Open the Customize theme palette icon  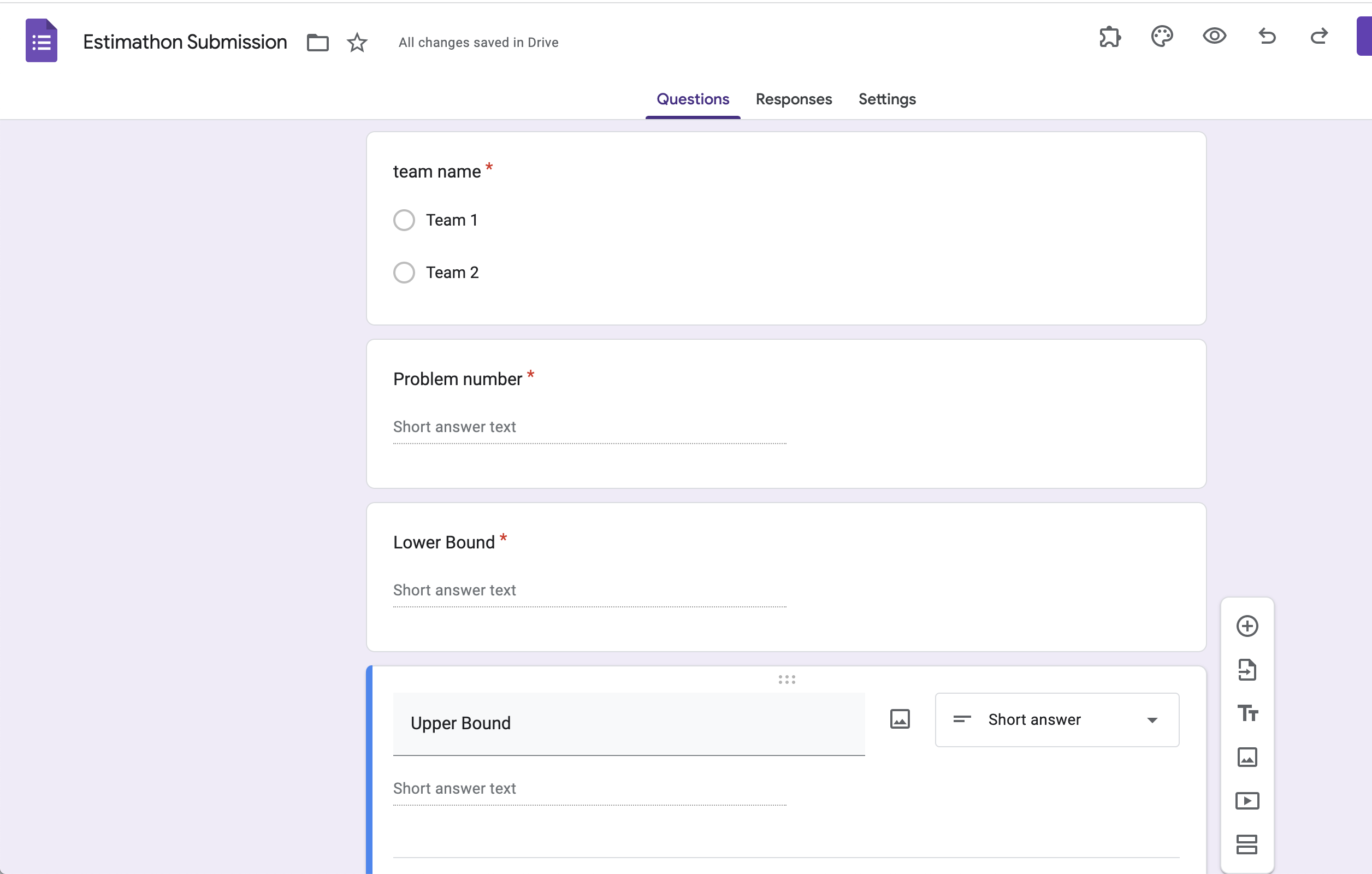coord(1162,37)
